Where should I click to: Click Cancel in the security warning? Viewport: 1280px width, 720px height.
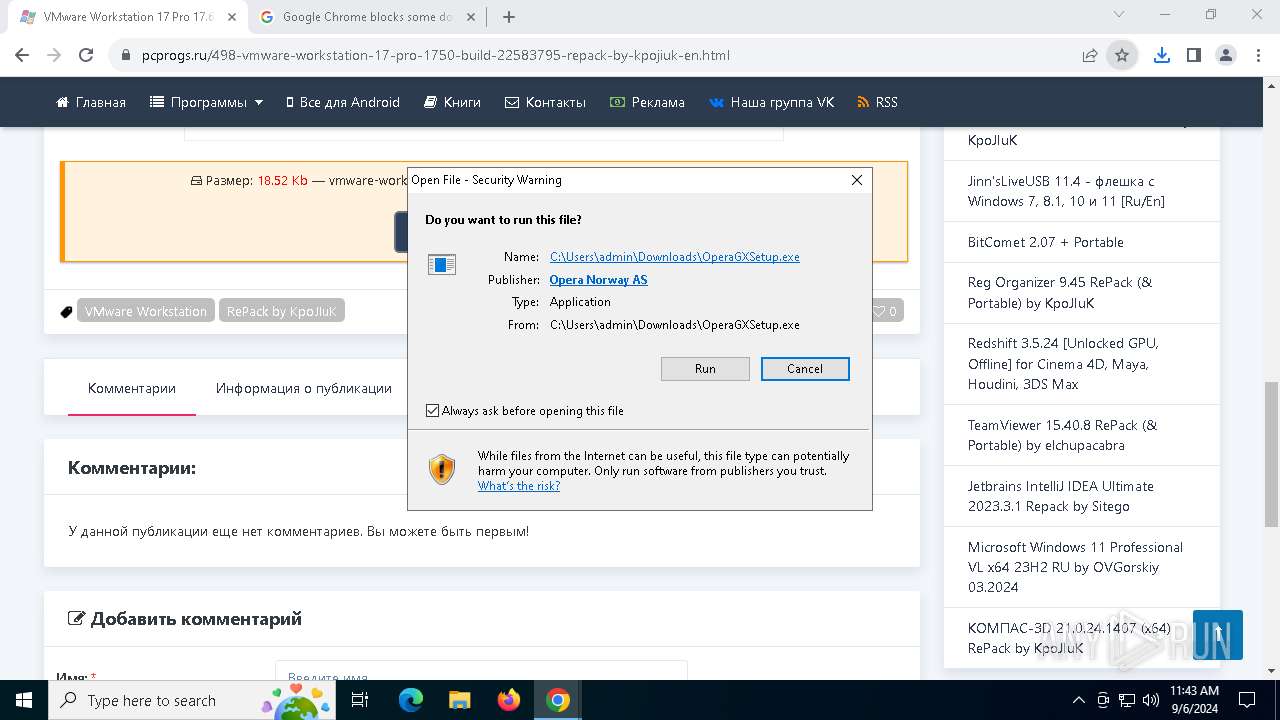(805, 369)
